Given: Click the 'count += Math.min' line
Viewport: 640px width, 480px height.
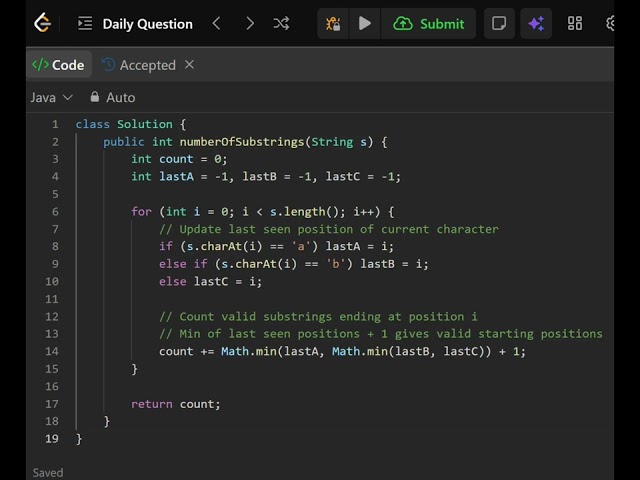Looking at the screenshot, I should click(x=342, y=351).
